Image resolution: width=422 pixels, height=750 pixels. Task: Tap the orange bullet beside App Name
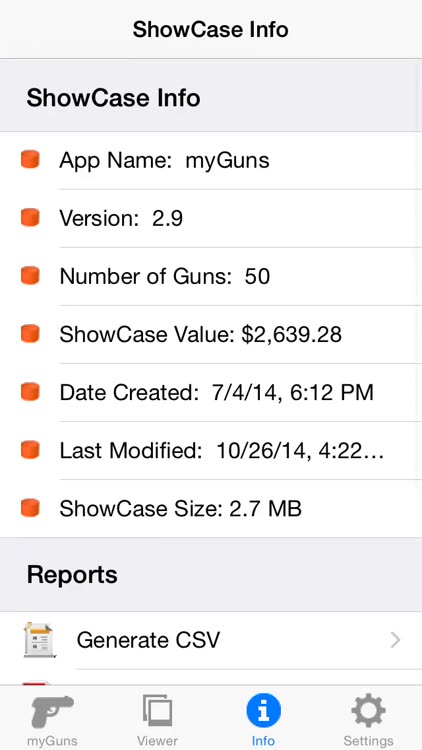(x=30, y=160)
